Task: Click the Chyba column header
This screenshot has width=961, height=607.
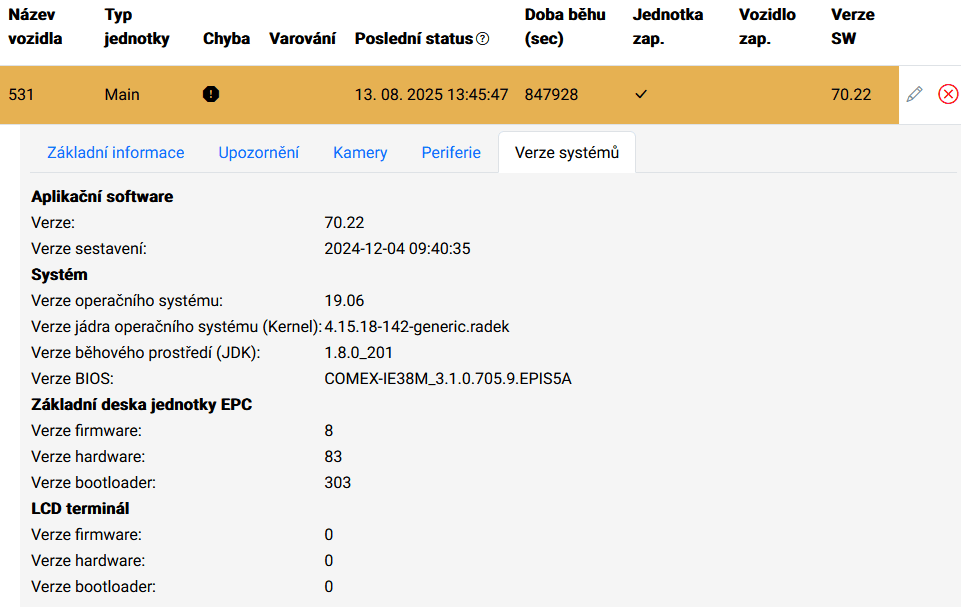Action: (226, 39)
